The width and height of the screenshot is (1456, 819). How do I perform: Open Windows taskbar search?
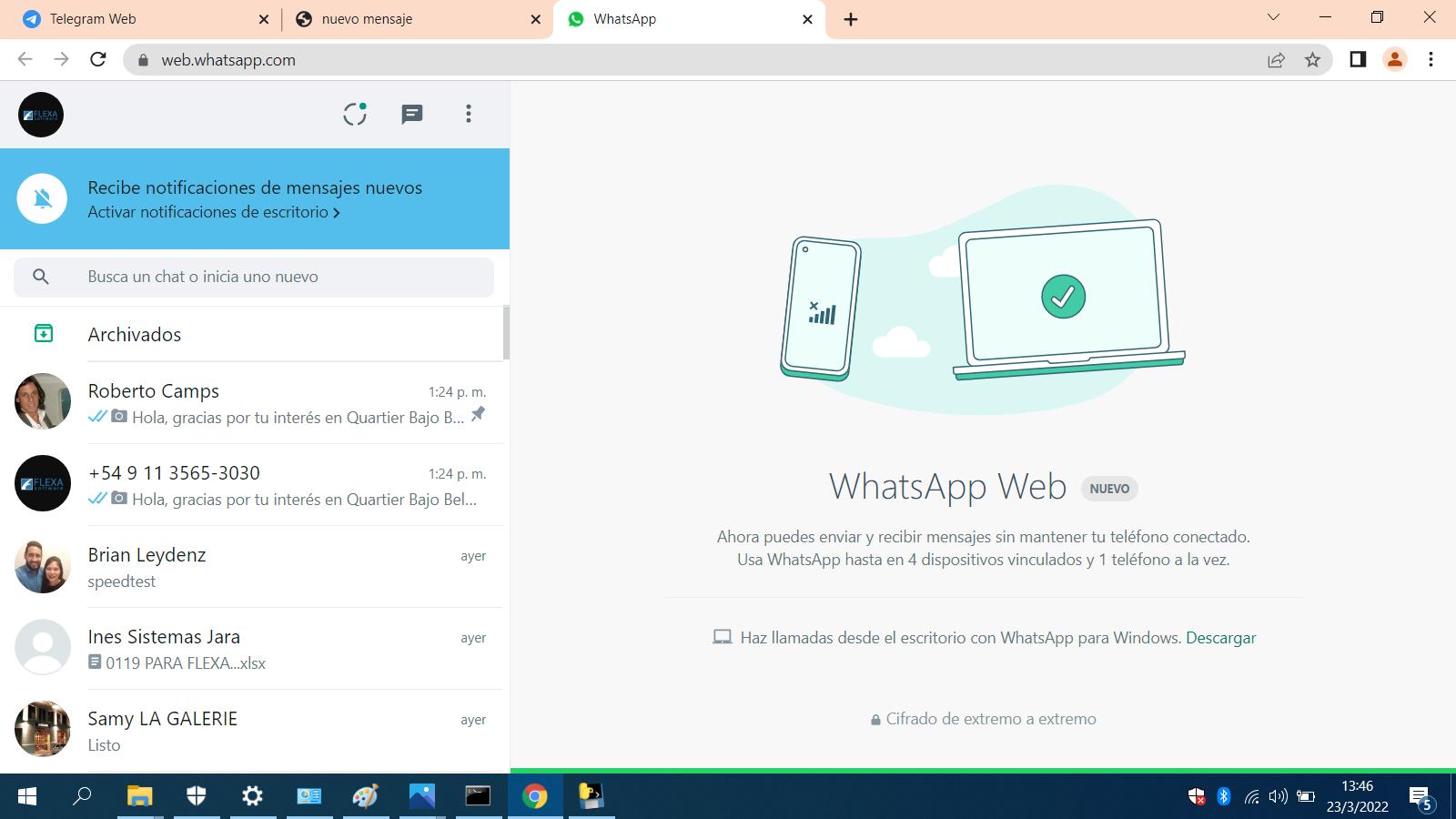[x=82, y=796]
